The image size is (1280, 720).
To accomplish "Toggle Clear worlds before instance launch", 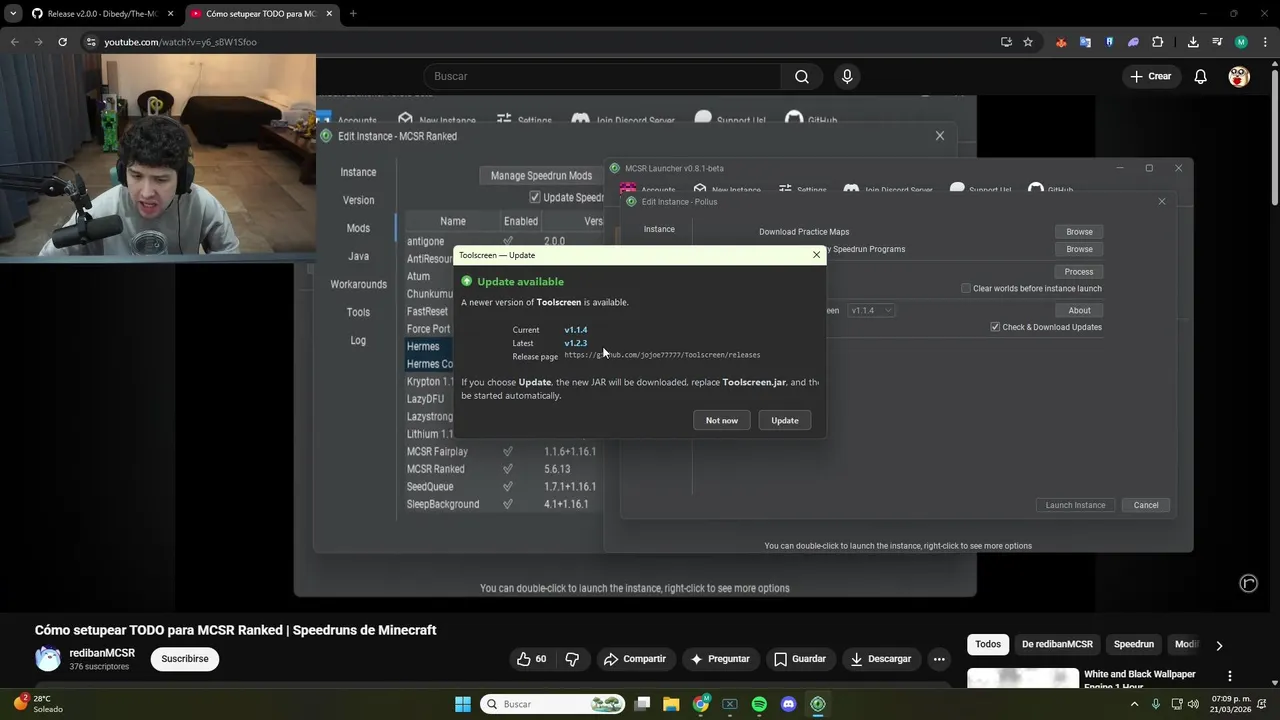I will pyautogui.click(x=966, y=289).
